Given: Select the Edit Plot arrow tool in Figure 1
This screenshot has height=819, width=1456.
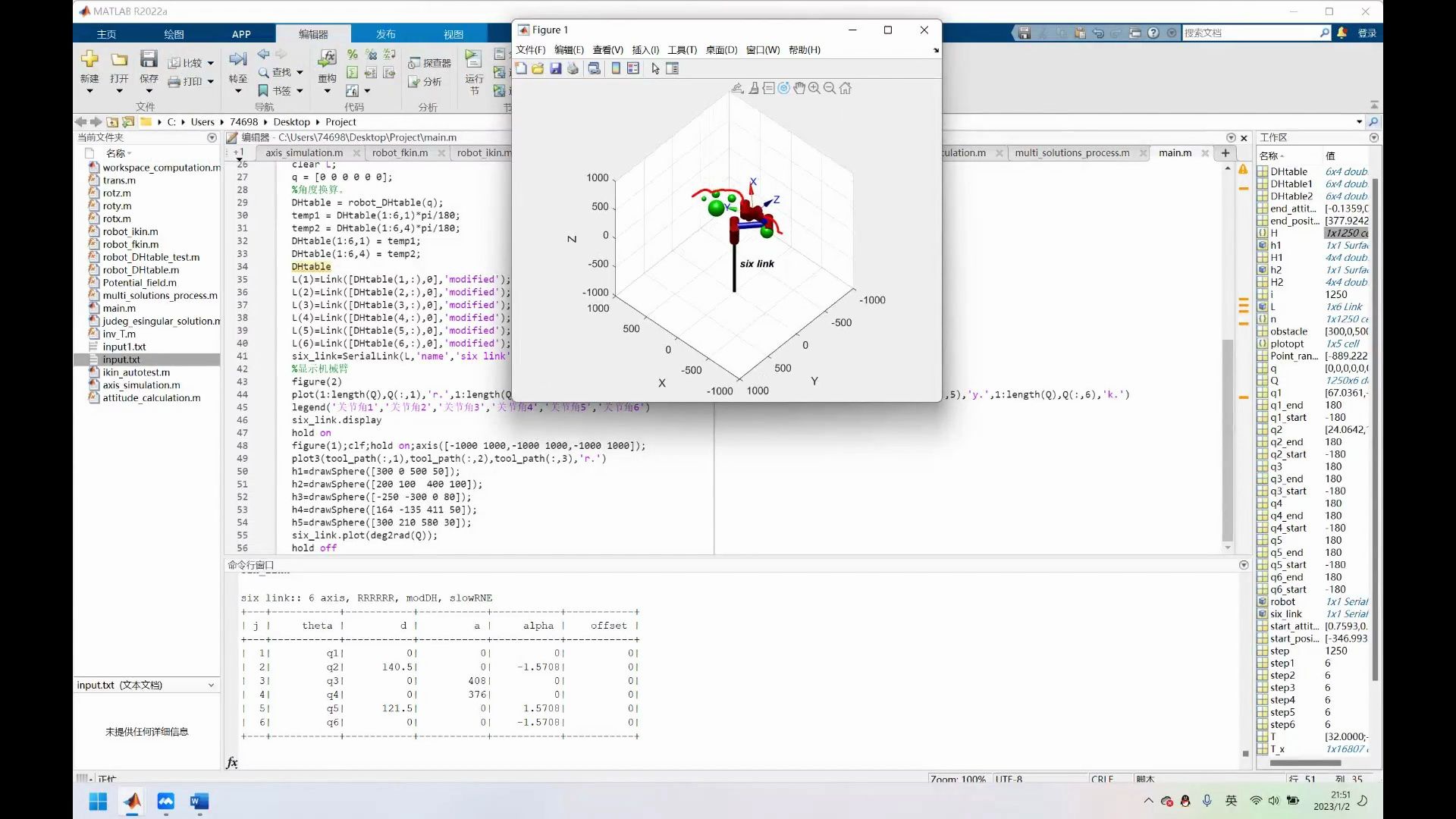Looking at the screenshot, I should 655,68.
